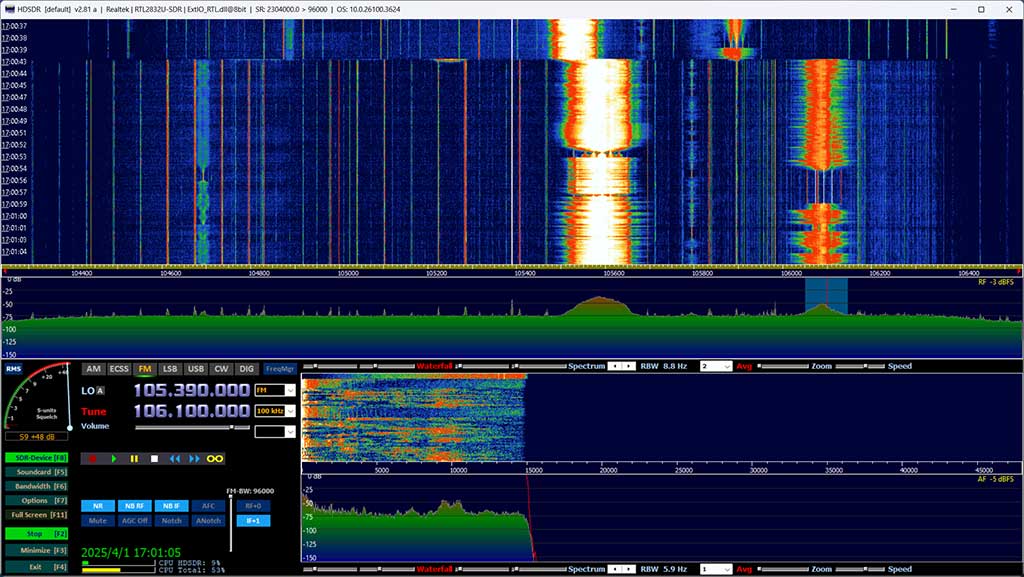Viewport: 1024px width, 577px height.
Task: Click the LO frequency display 105.390.000
Action: click(x=192, y=390)
